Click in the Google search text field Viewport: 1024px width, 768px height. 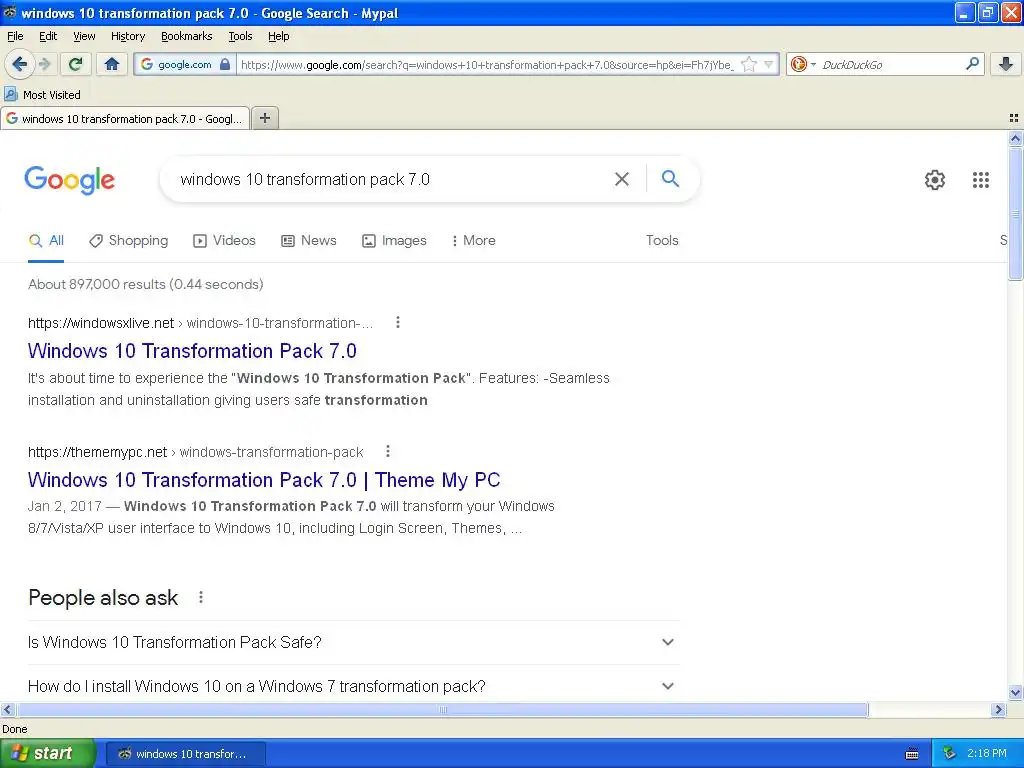pyautogui.click(x=392, y=180)
